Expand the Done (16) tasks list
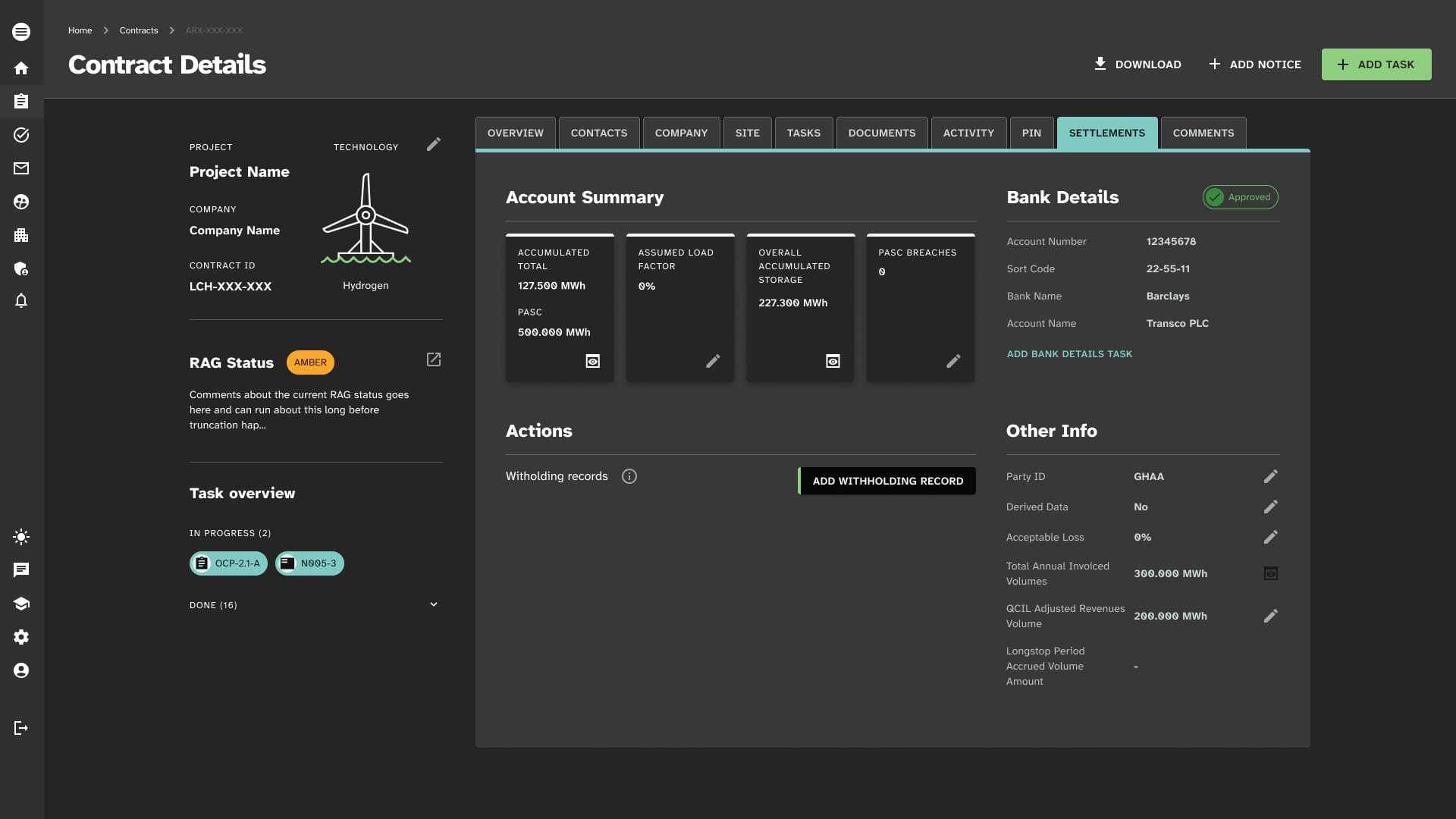Screen dimensions: 1456x819 pyautogui.click(x=434, y=604)
